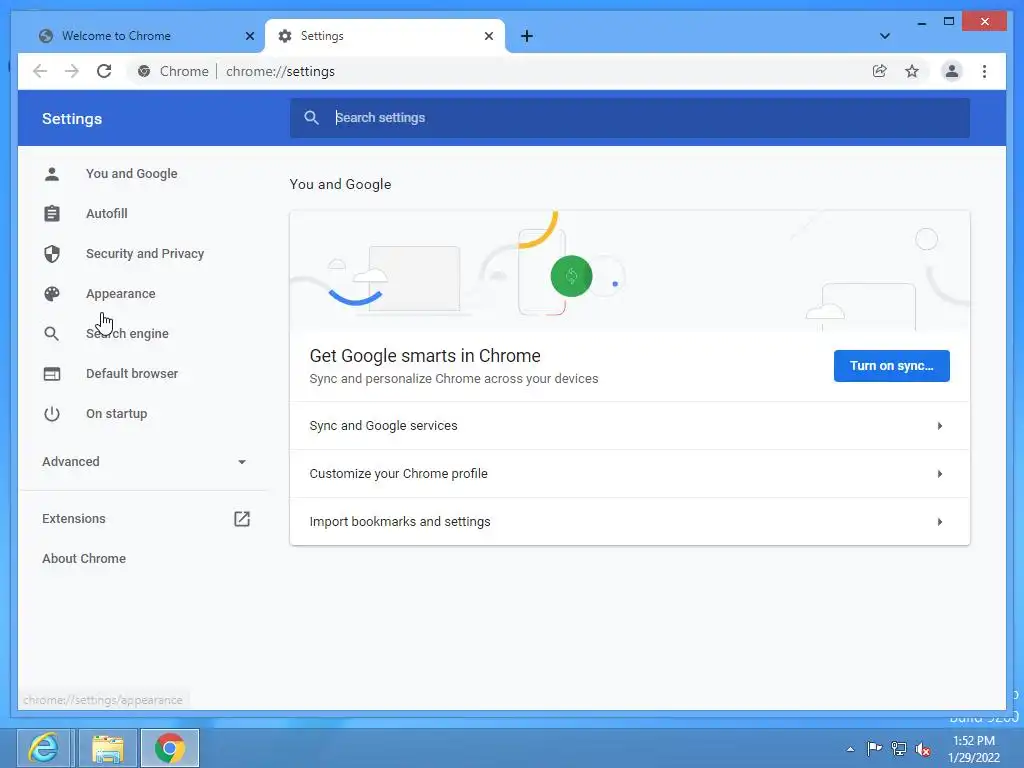This screenshot has width=1024, height=768.
Task: Click arrow beside Customize your Chrome profile
Action: [940, 473]
